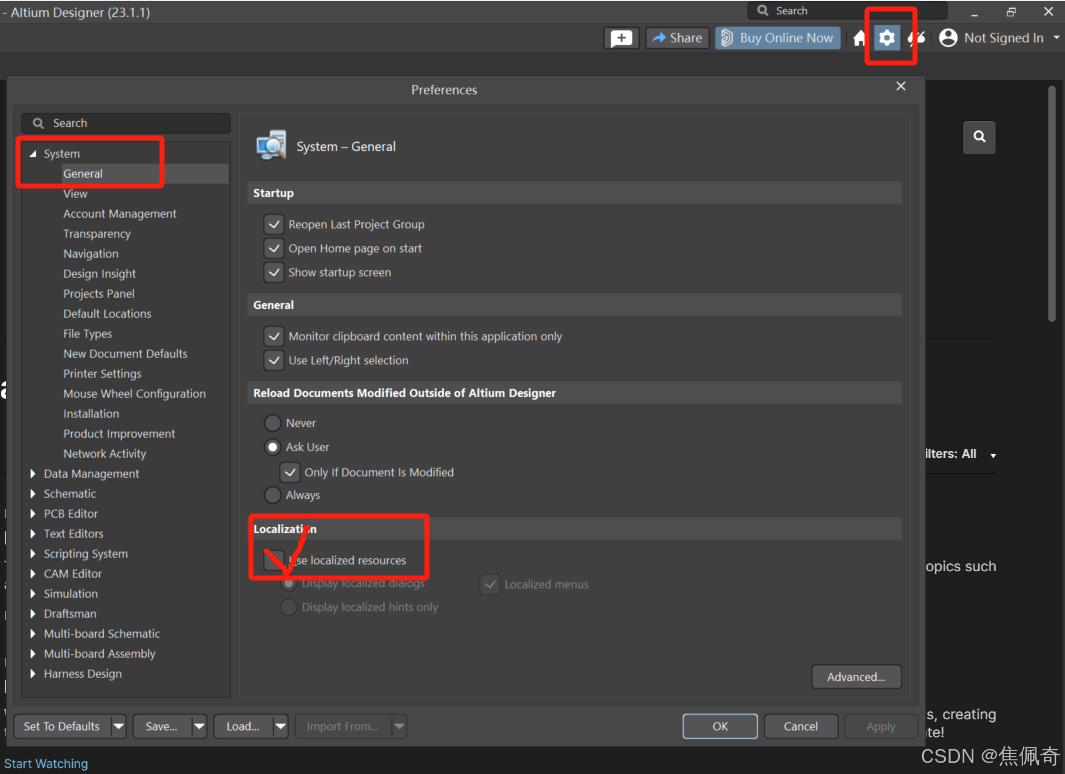This screenshot has width=1065, height=774.
Task: Expand the PCB Editor node
Action: [33, 514]
